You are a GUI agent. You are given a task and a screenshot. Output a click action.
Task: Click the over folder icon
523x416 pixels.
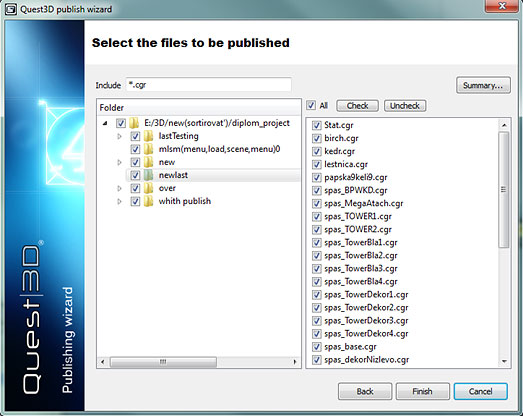[148, 188]
